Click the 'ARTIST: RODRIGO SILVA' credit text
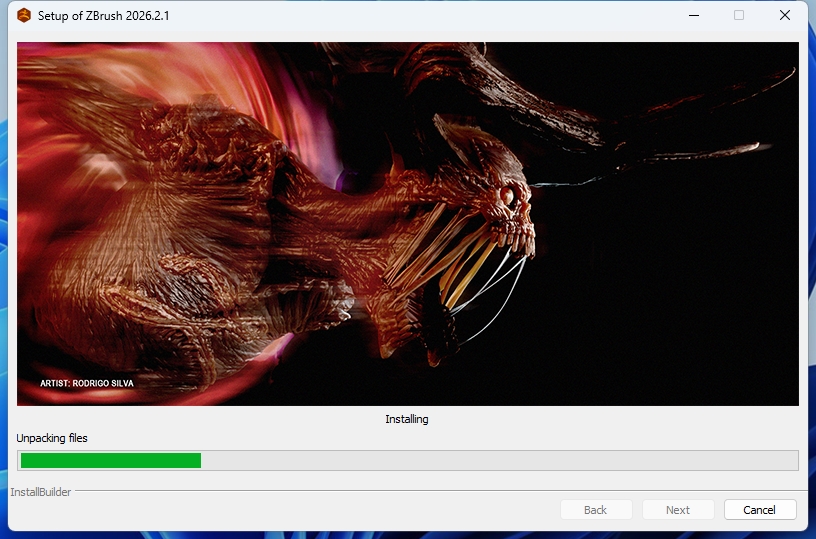This screenshot has width=816, height=539. tap(87, 383)
